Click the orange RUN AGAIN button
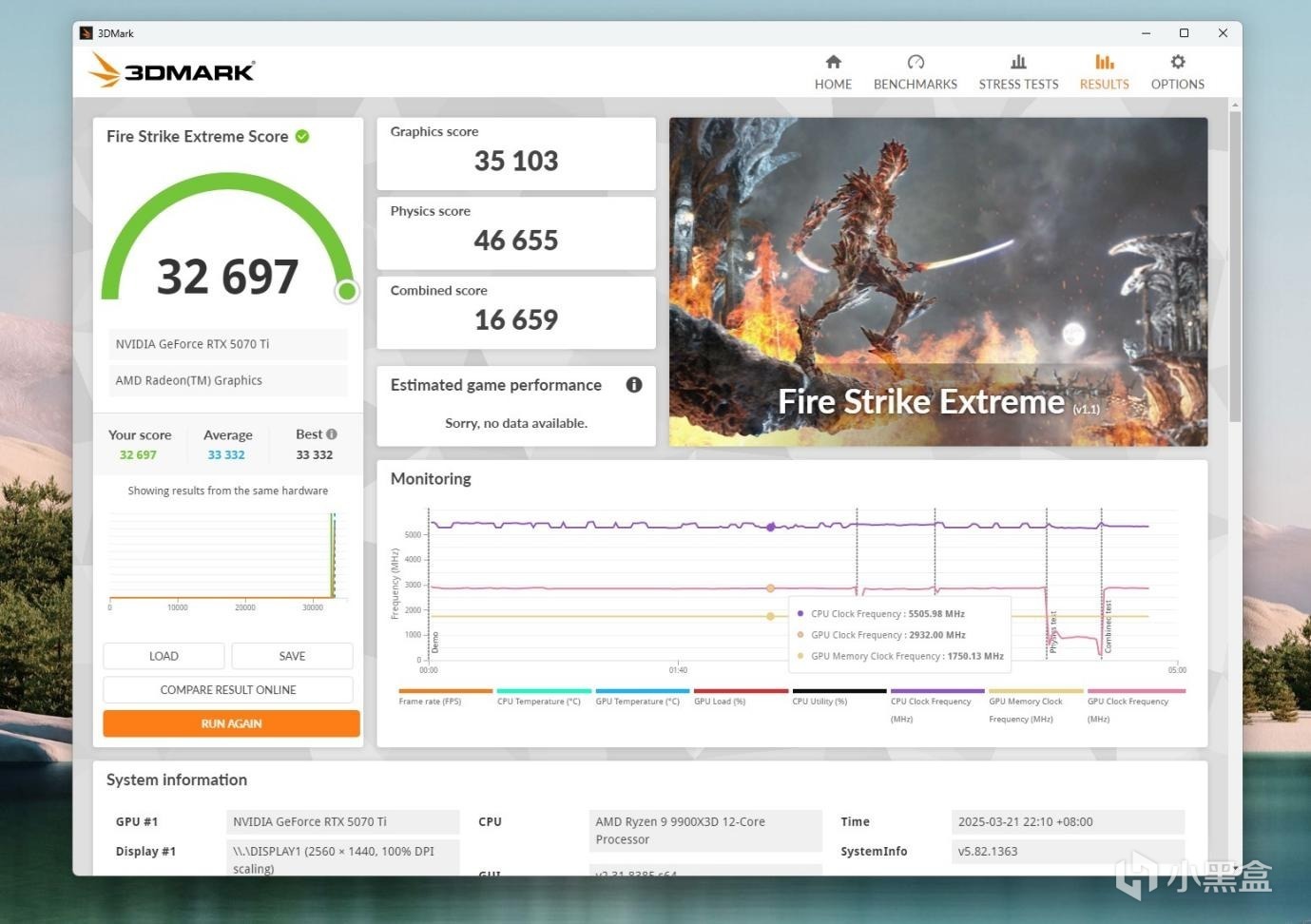This screenshot has width=1311, height=924. pyautogui.click(x=232, y=723)
